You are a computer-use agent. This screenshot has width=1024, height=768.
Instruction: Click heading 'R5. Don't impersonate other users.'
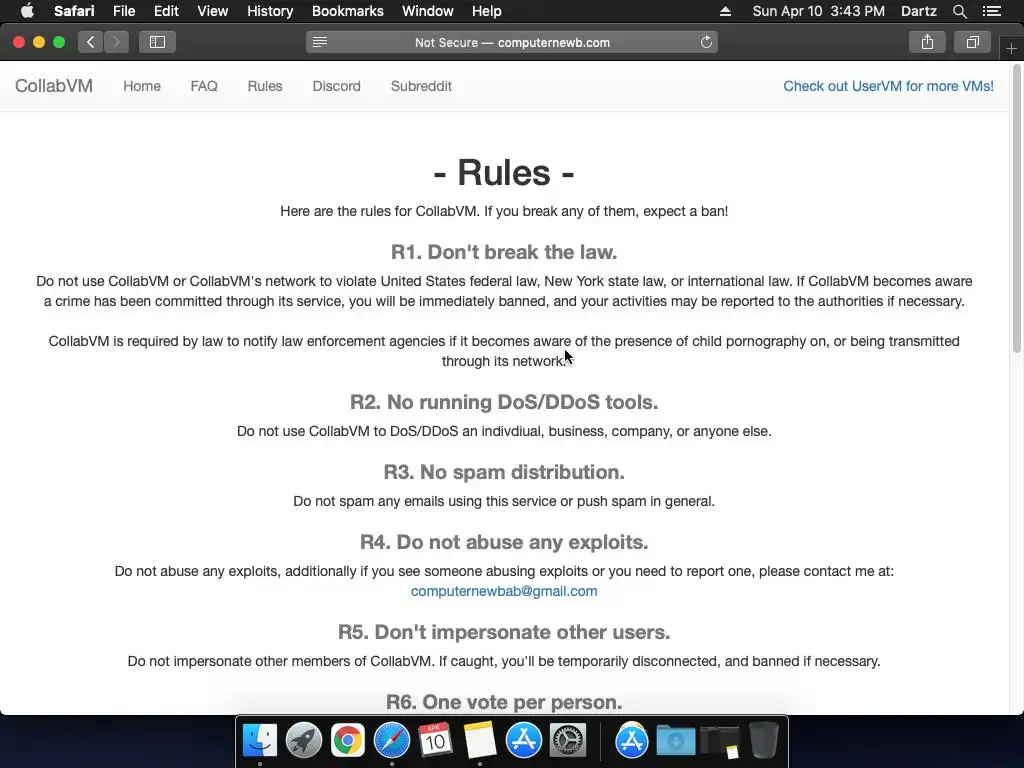click(x=504, y=632)
